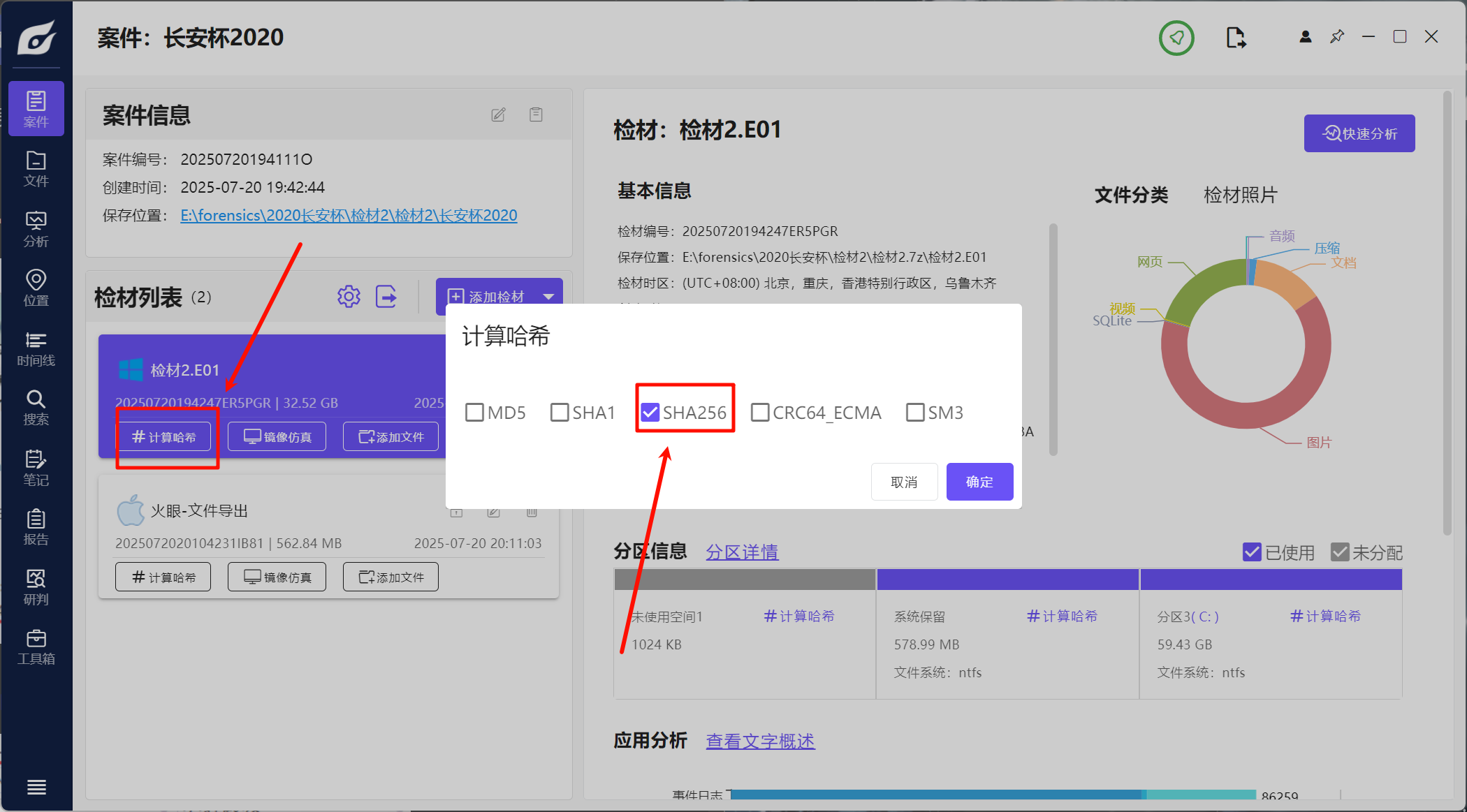The height and width of the screenshot is (812, 1467).
Task: Click the green shield icon in title bar
Action: tap(1176, 38)
